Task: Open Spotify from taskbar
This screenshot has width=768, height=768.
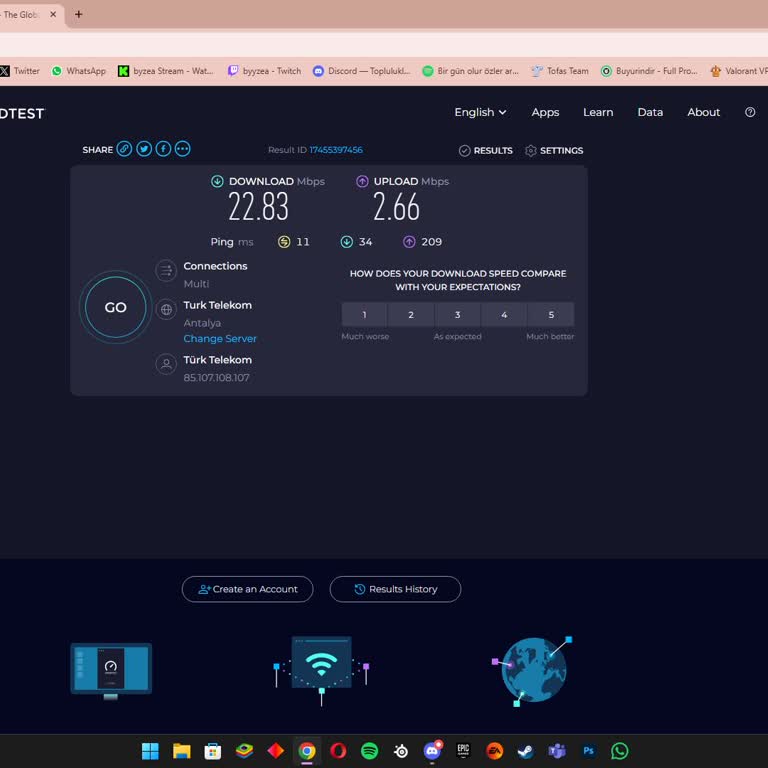Action: pos(369,750)
